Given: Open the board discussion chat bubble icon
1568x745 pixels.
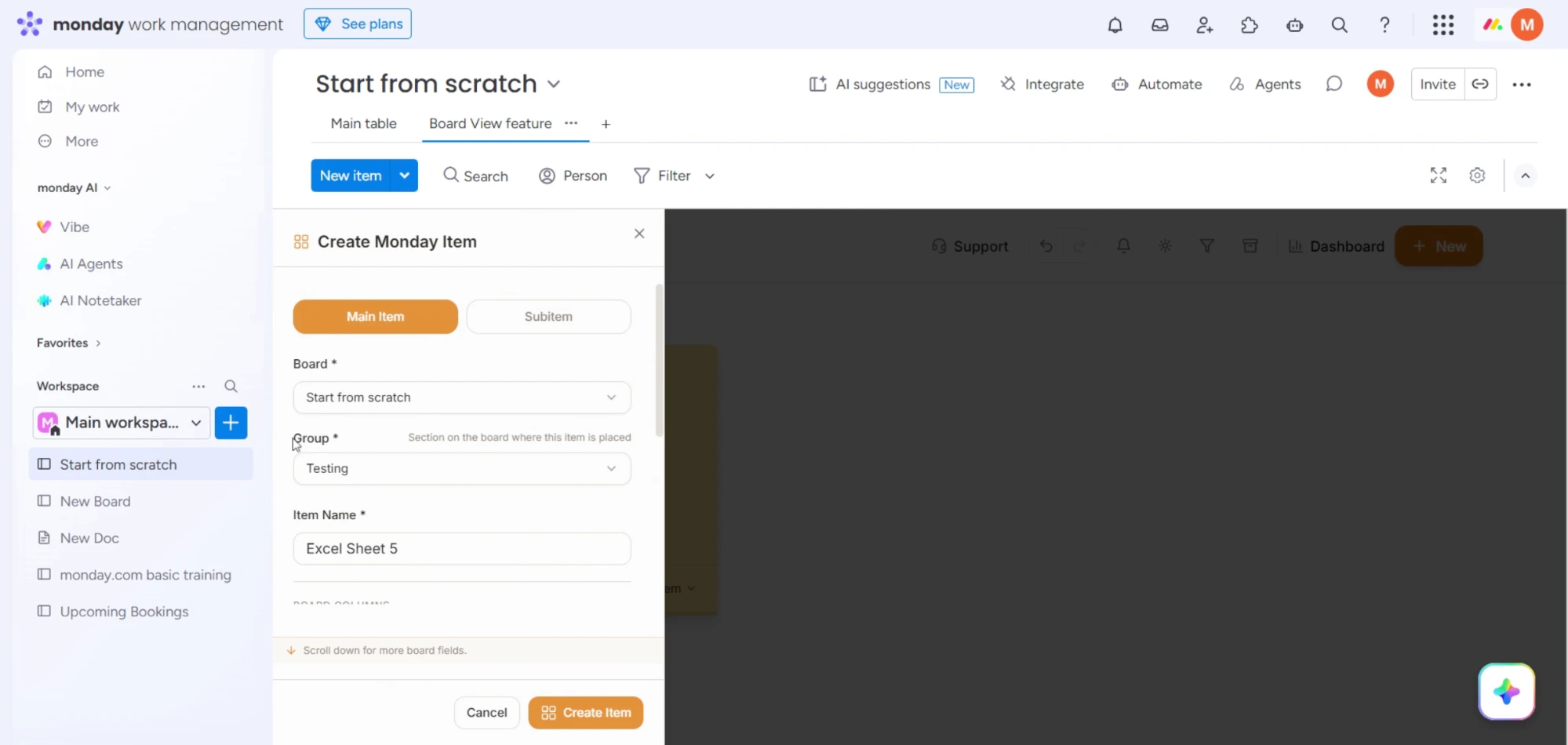Looking at the screenshot, I should tap(1333, 84).
